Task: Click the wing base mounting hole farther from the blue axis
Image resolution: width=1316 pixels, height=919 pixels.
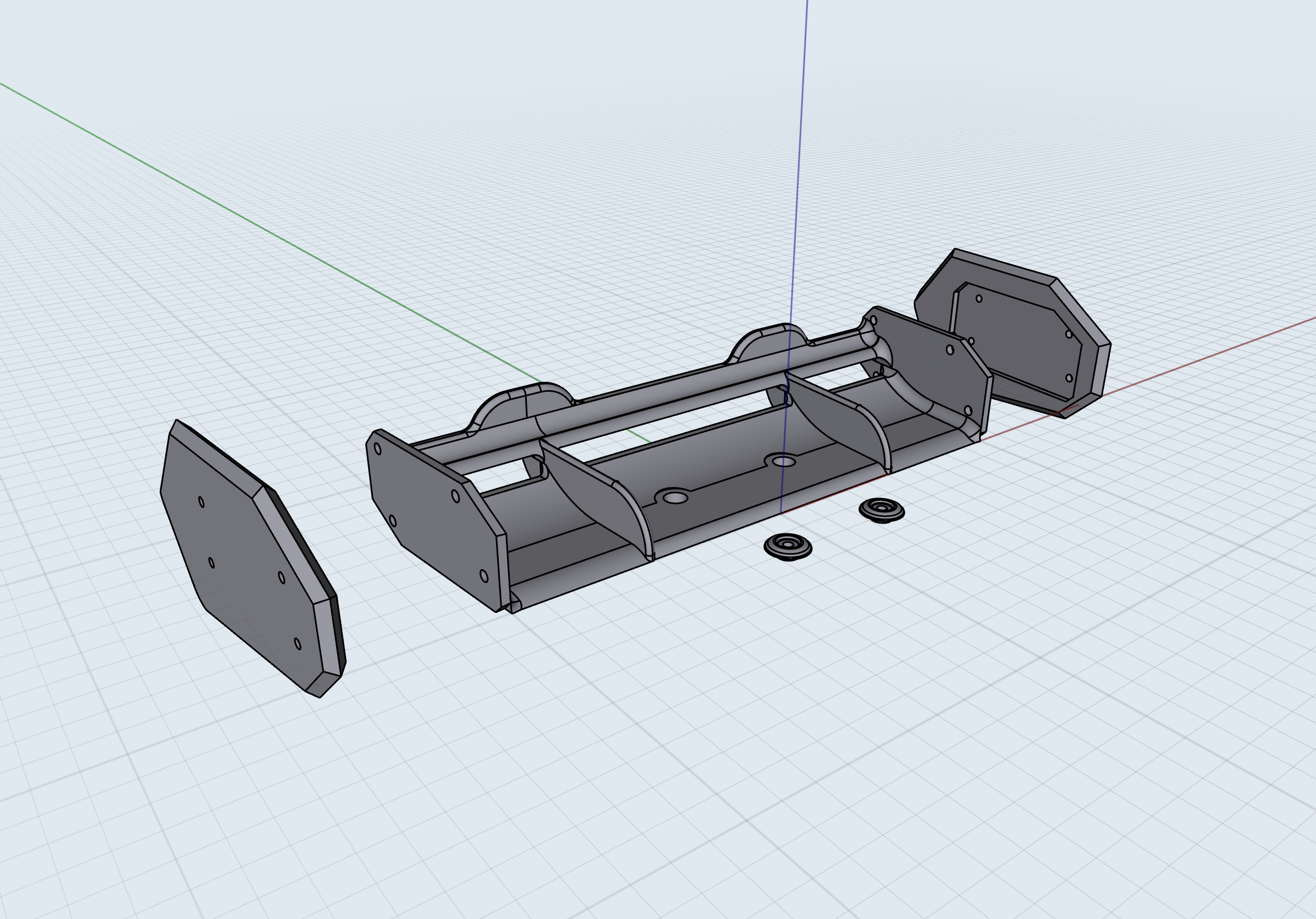Action: 675,498
